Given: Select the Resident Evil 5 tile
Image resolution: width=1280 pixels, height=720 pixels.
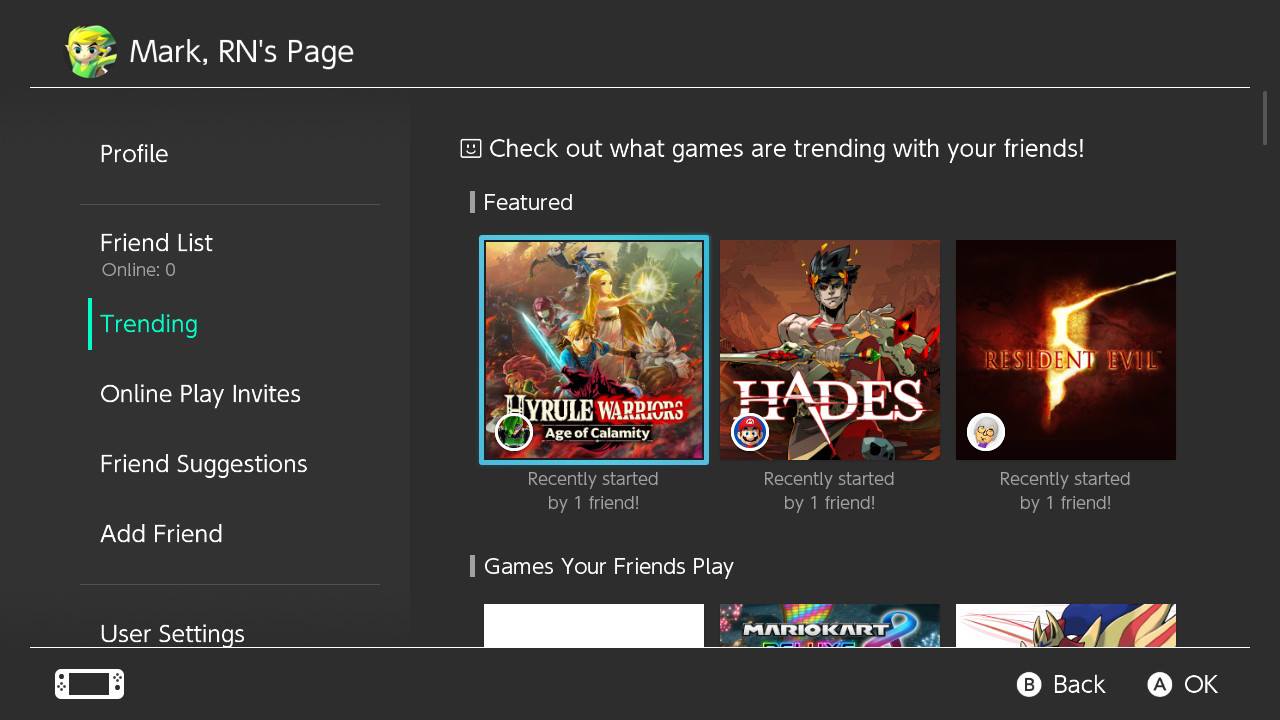Looking at the screenshot, I should click(x=1066, y=350).
